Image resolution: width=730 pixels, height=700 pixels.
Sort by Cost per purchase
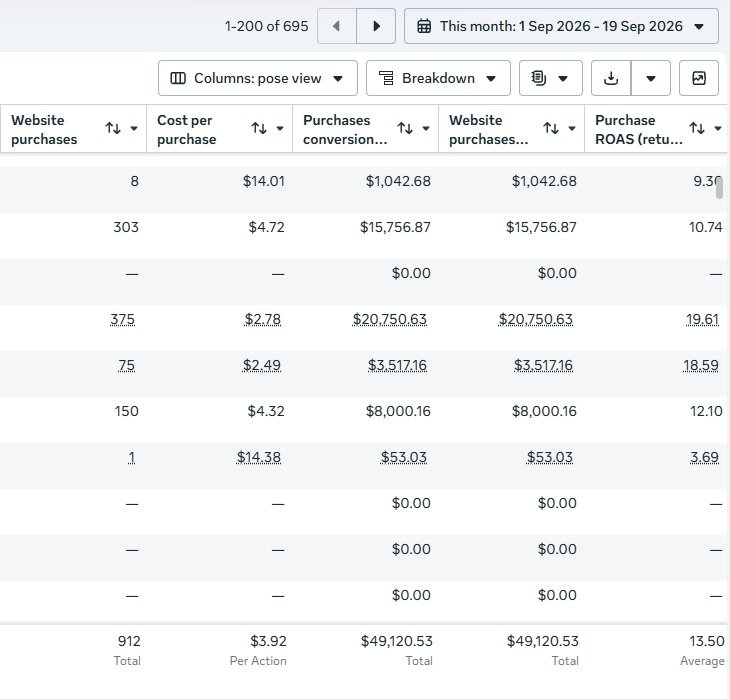pyautogui.click(x=259, y=128)
